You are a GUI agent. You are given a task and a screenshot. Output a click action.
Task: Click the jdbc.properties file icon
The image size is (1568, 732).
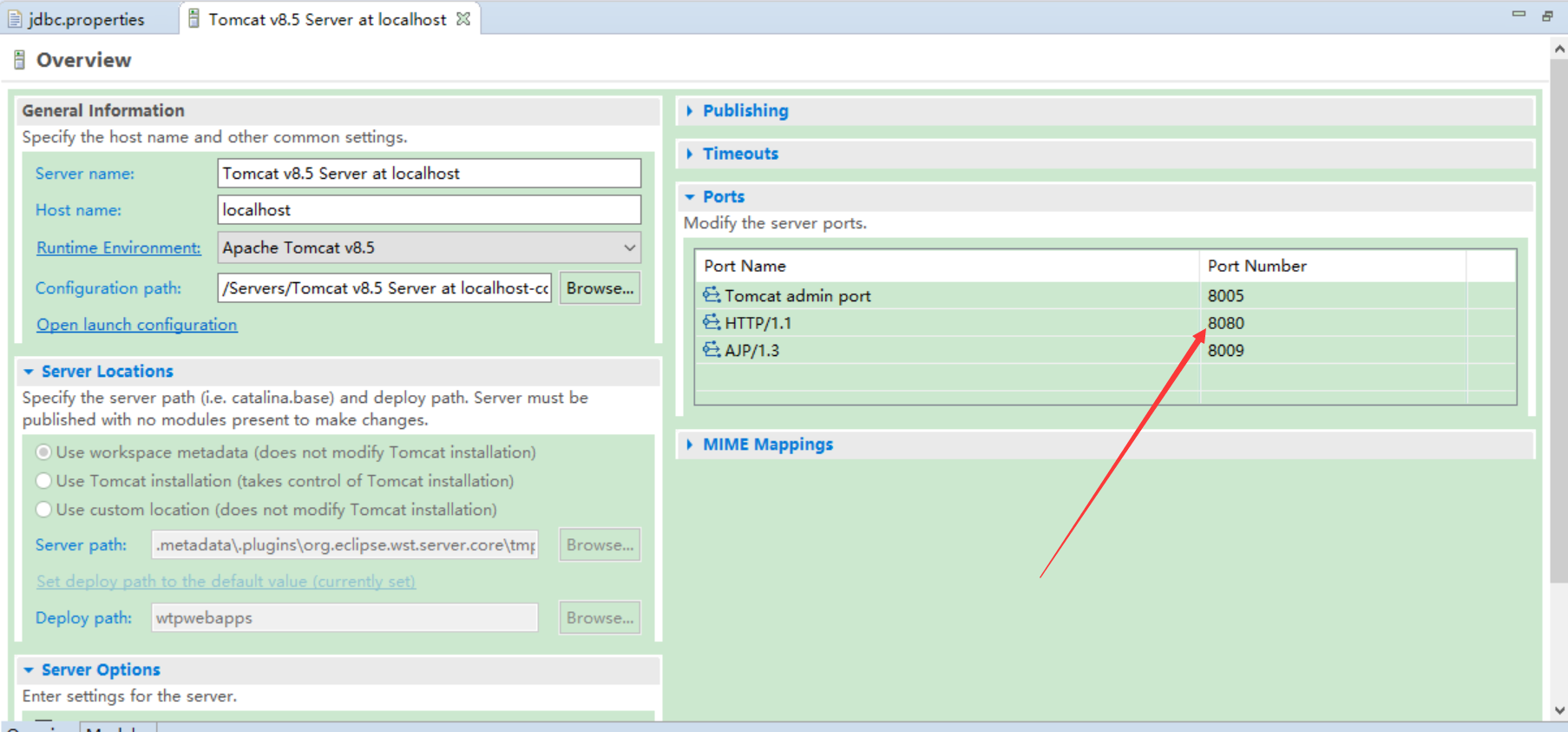pos(15,18)
